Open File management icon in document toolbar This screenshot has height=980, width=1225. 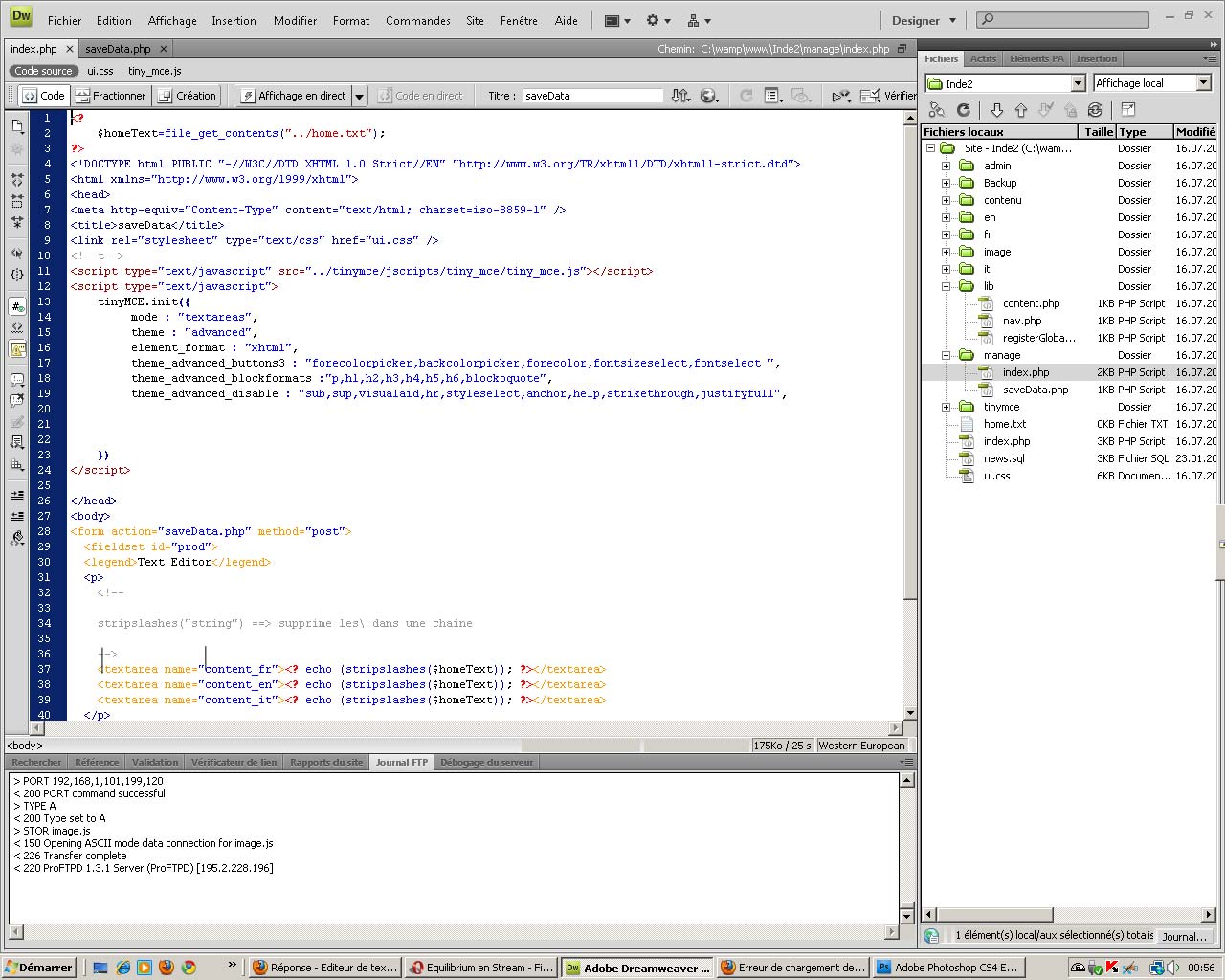click(680, 96)
